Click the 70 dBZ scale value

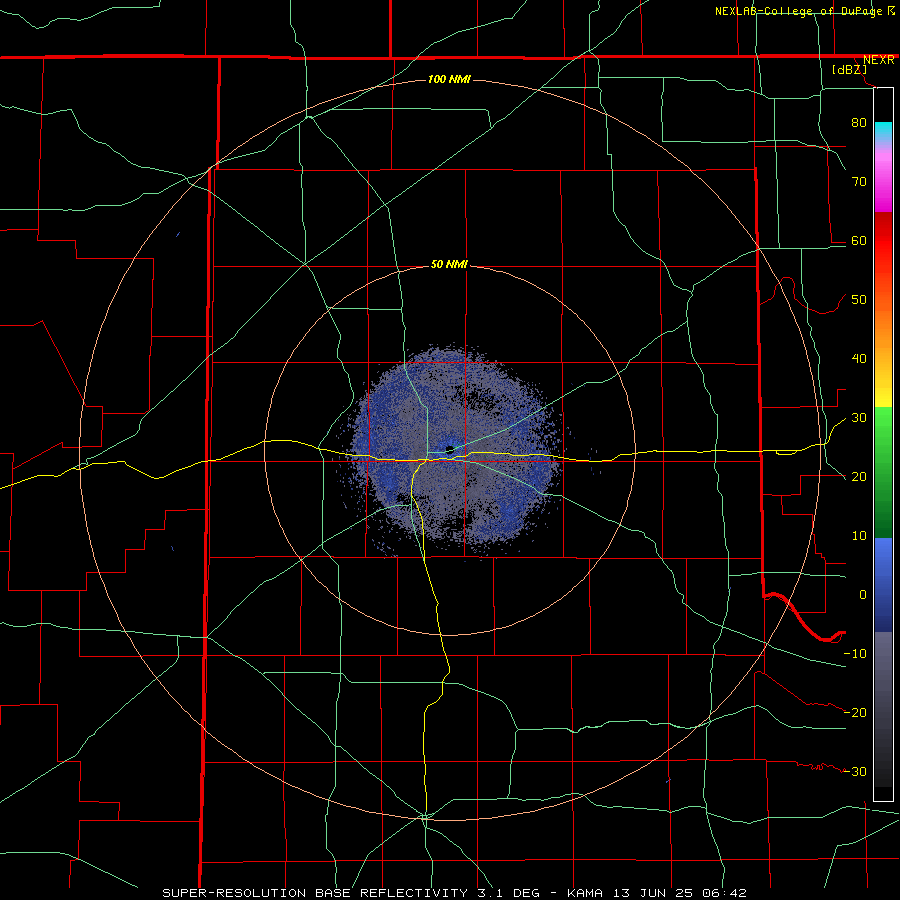(x=859, y=181)
